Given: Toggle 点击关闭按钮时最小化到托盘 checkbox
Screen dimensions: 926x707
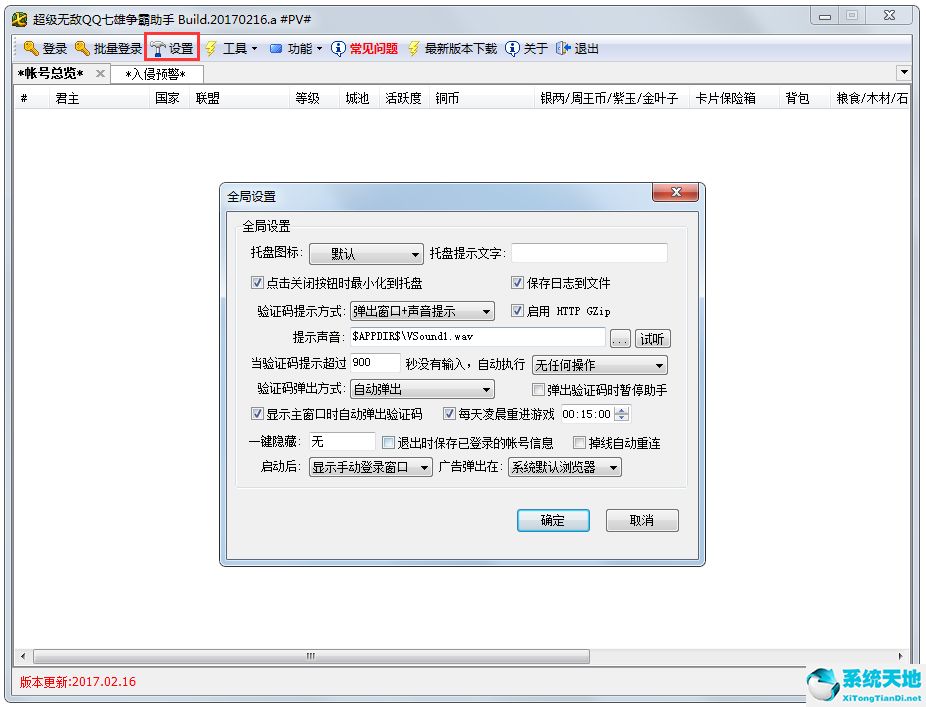Looking at the screenshot, I should click(x=257, y=282).
